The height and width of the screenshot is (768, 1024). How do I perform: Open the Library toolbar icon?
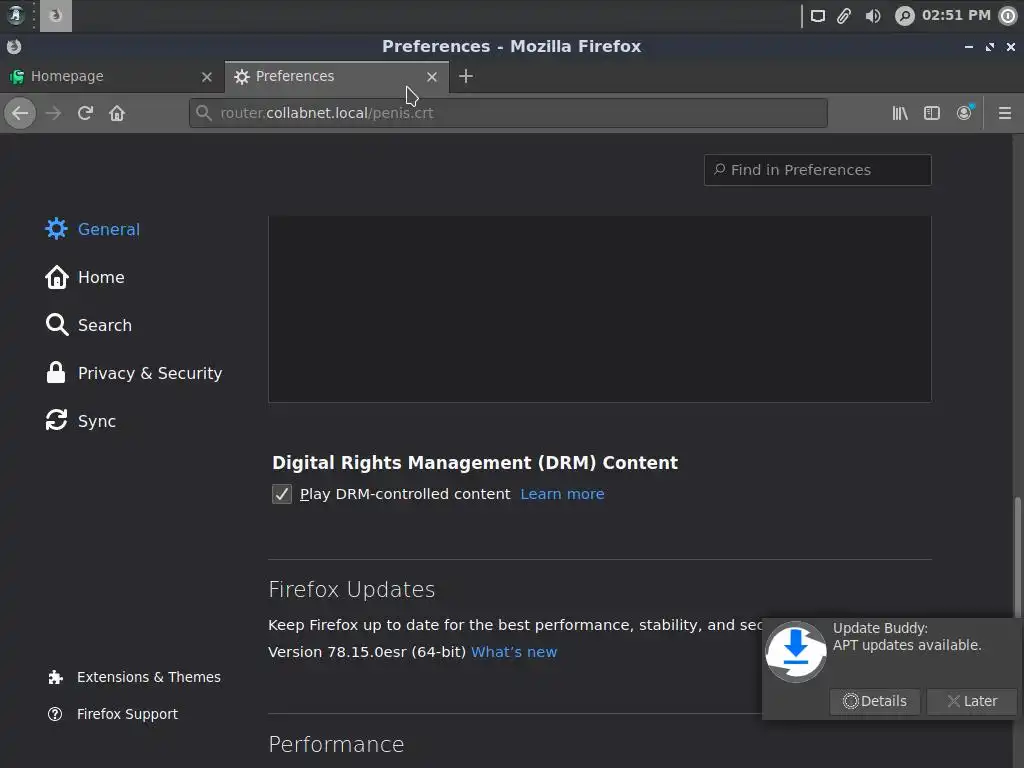click(900, 113)
